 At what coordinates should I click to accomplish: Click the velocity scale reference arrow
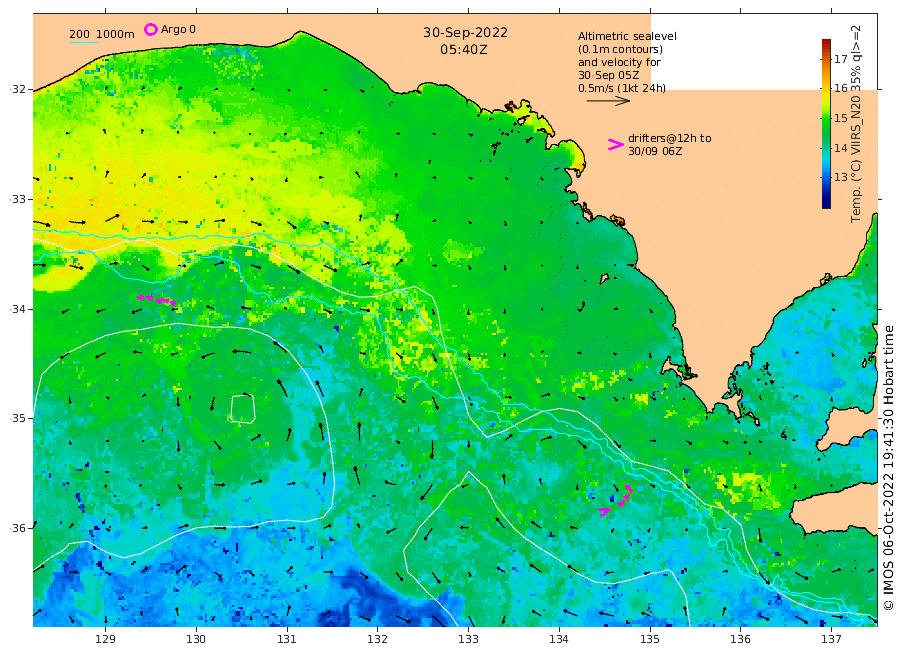(608, 101)
